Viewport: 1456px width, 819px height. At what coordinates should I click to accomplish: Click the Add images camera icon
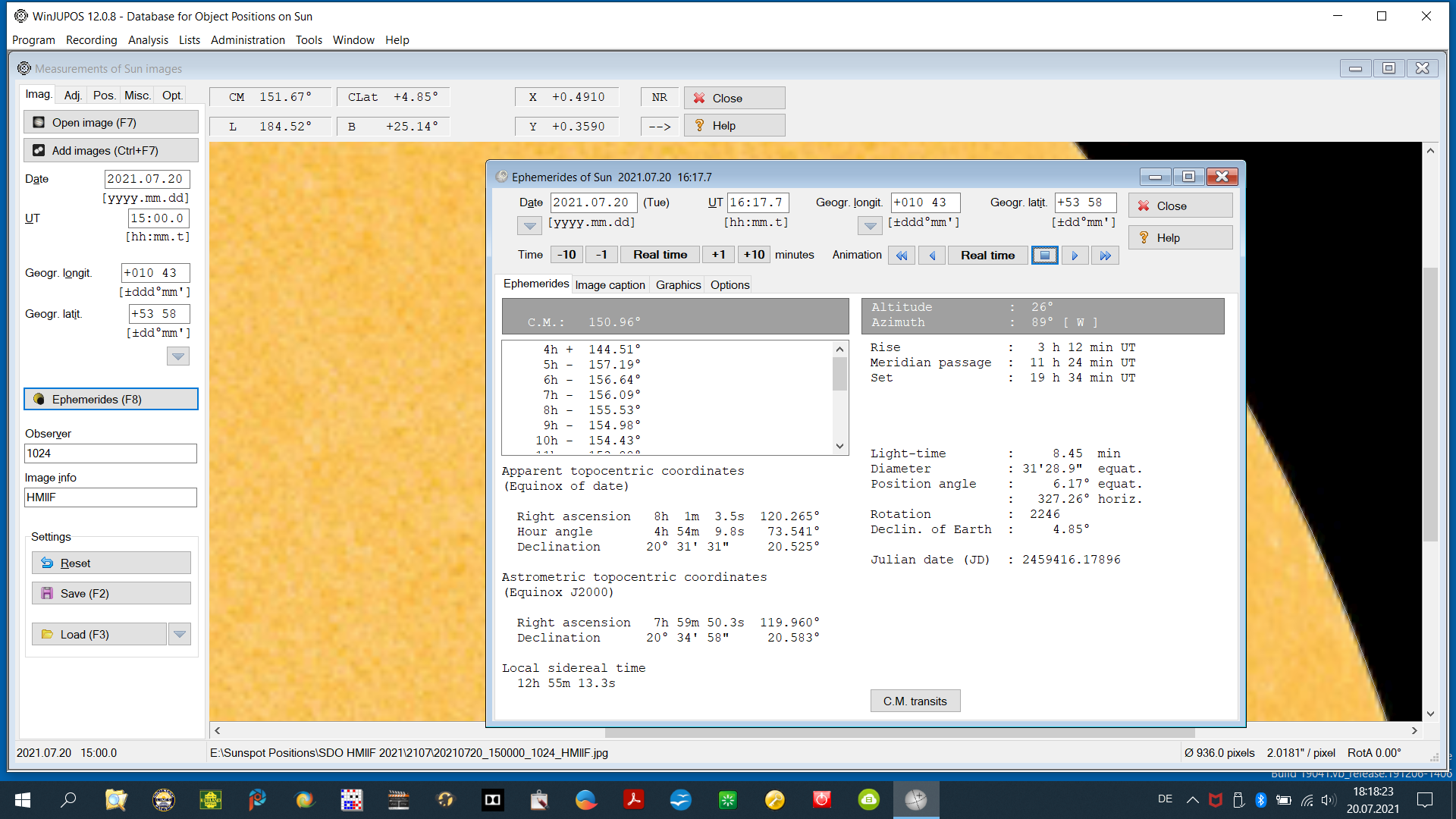coord(38,150)
